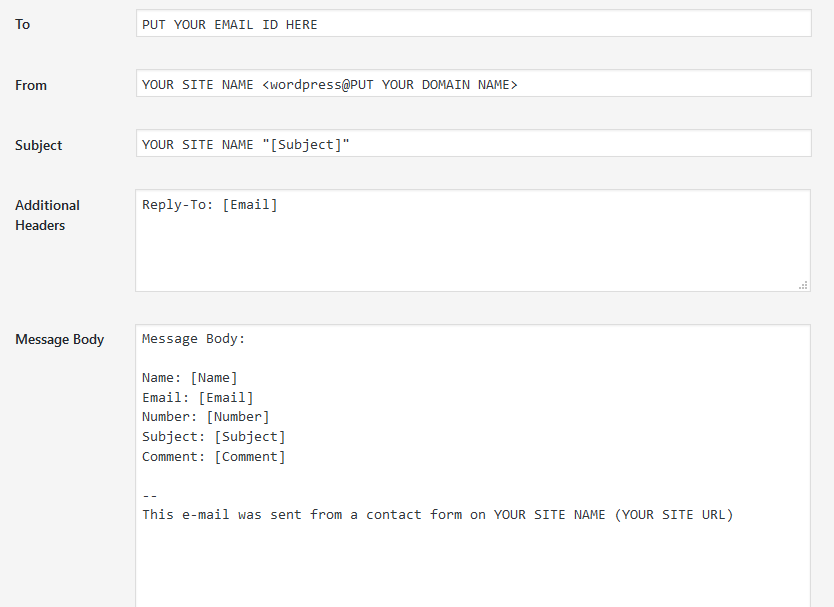Place cursor on "Email: [Email]" body line
Screen dimensions: 834x607
[x=198, y=397]
